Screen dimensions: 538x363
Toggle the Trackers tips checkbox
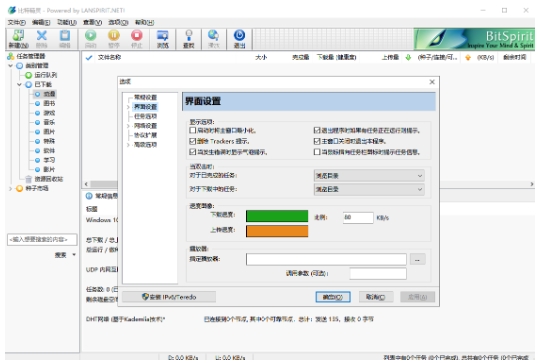(x=192, y=141)
